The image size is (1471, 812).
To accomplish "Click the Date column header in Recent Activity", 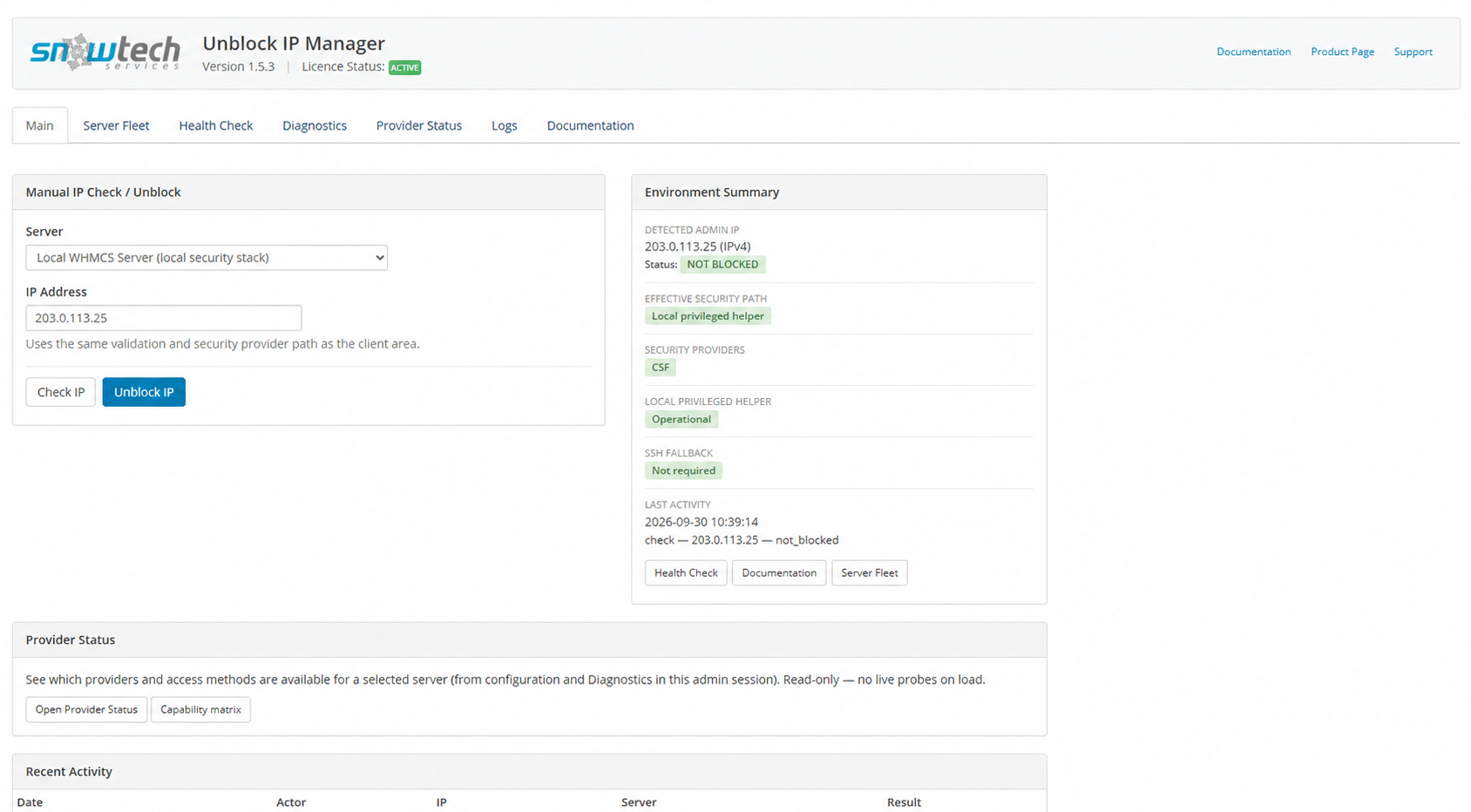I will 30,802.
